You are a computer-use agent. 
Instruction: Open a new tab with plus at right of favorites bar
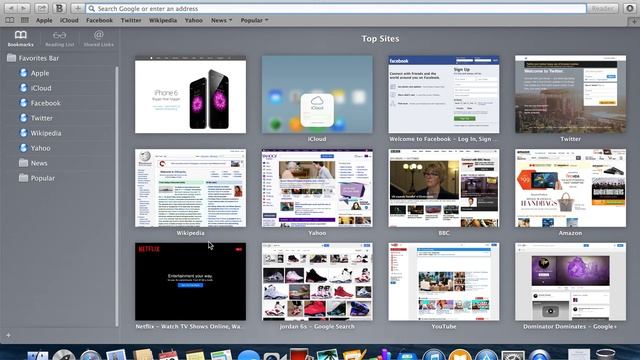coord(633,21)
